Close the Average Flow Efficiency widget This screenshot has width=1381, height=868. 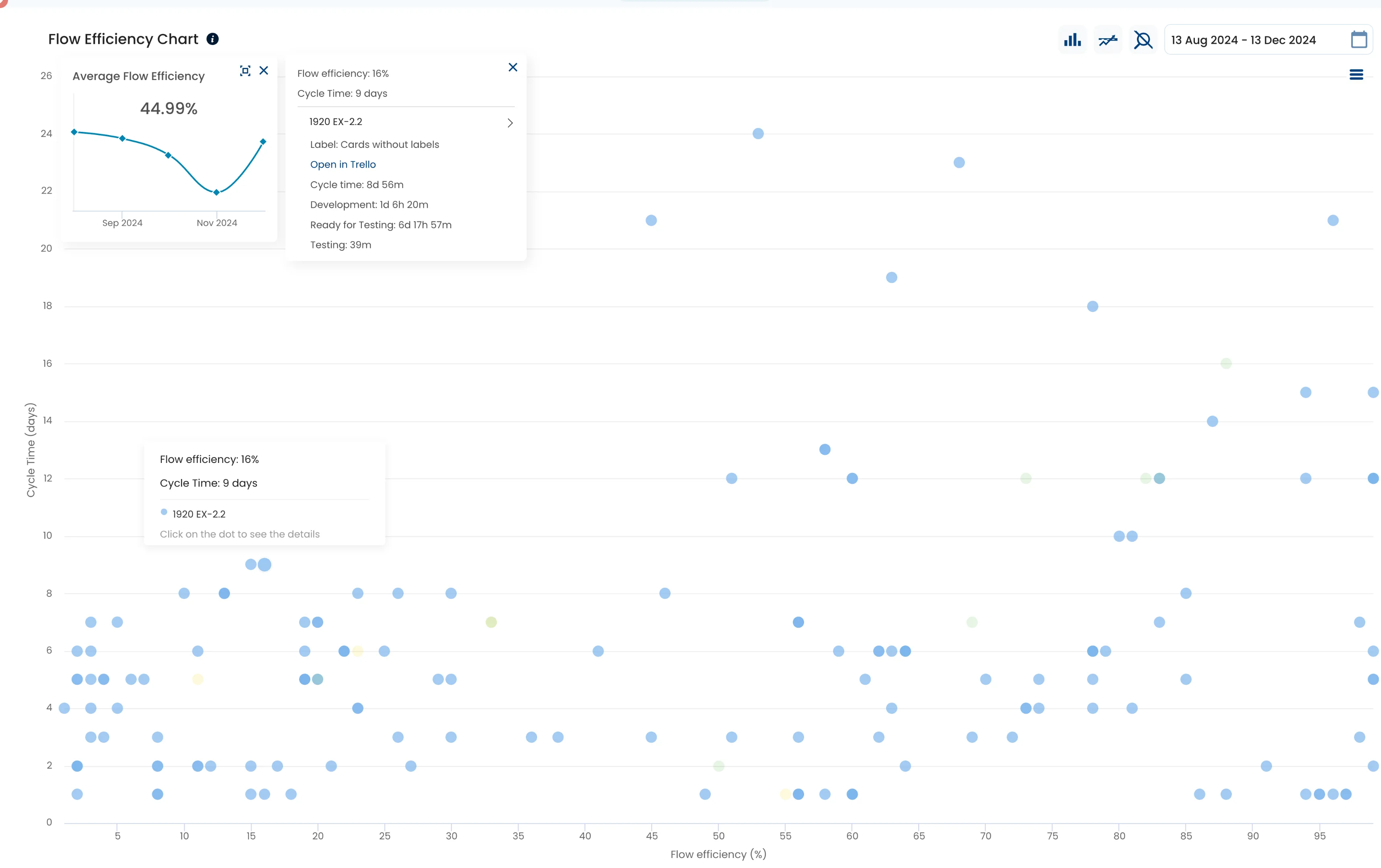coord(264,70)
